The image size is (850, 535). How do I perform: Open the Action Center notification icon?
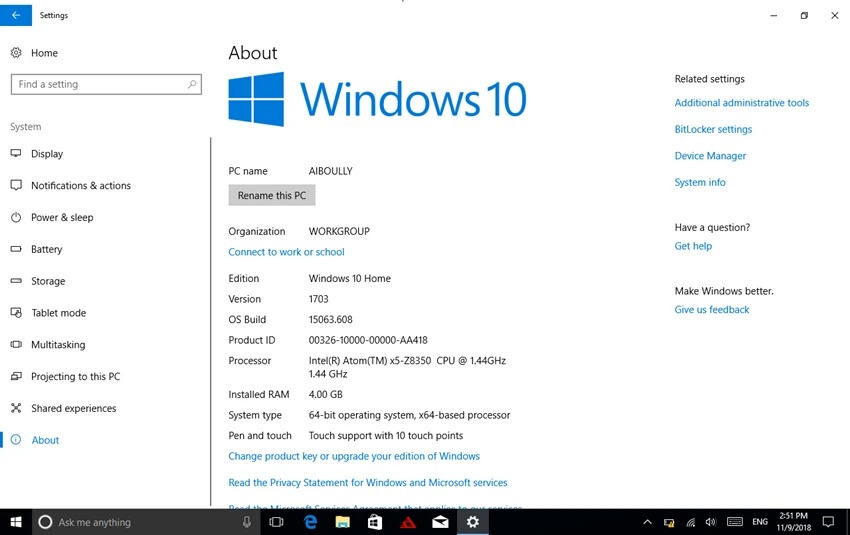[828, 522]
